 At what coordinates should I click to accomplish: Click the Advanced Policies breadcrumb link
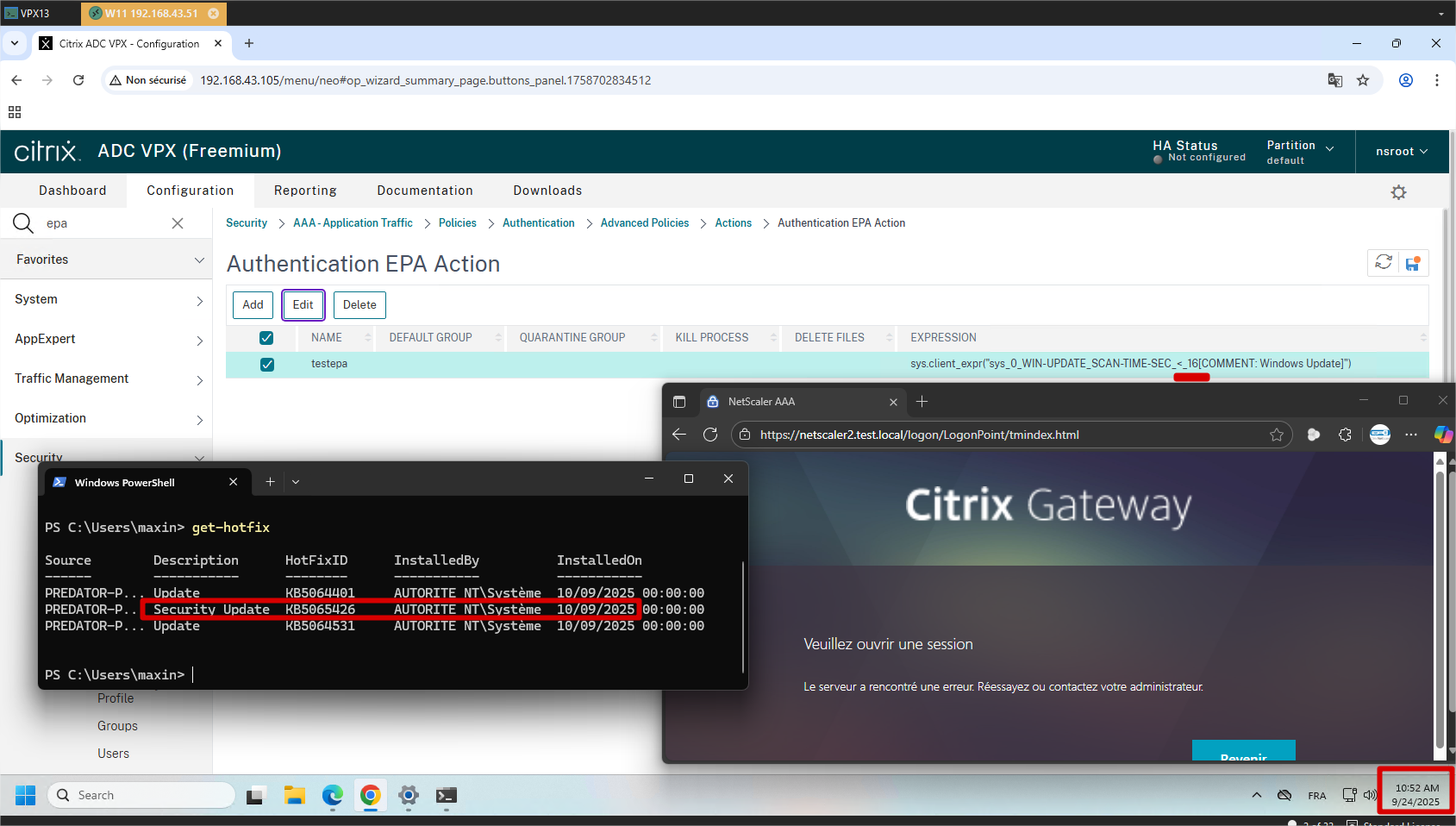coord(644,223)
